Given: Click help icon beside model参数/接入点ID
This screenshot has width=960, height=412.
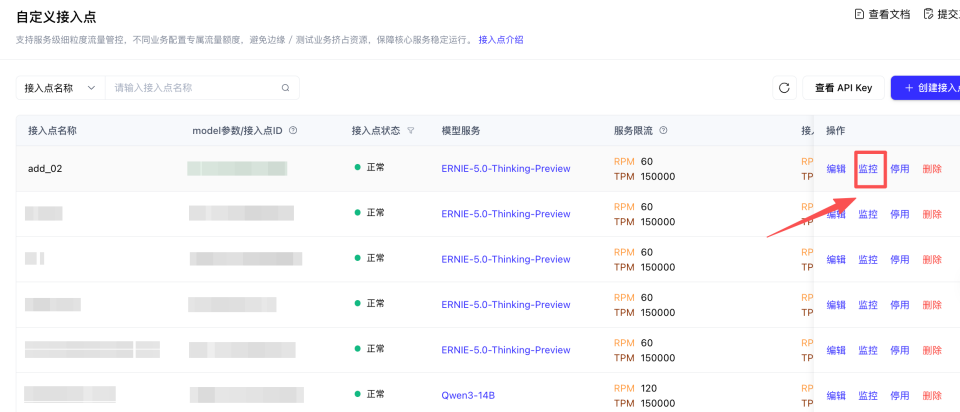Looking at the screenshot, I should pyautogui.click(x=293, y=131).
